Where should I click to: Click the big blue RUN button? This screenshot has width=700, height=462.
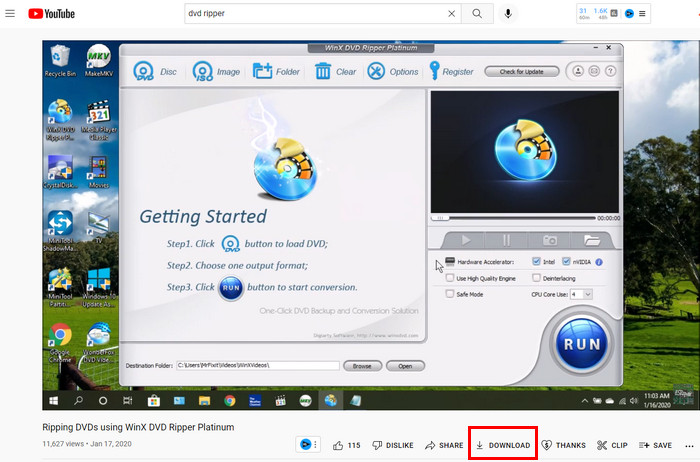point(581,344)
